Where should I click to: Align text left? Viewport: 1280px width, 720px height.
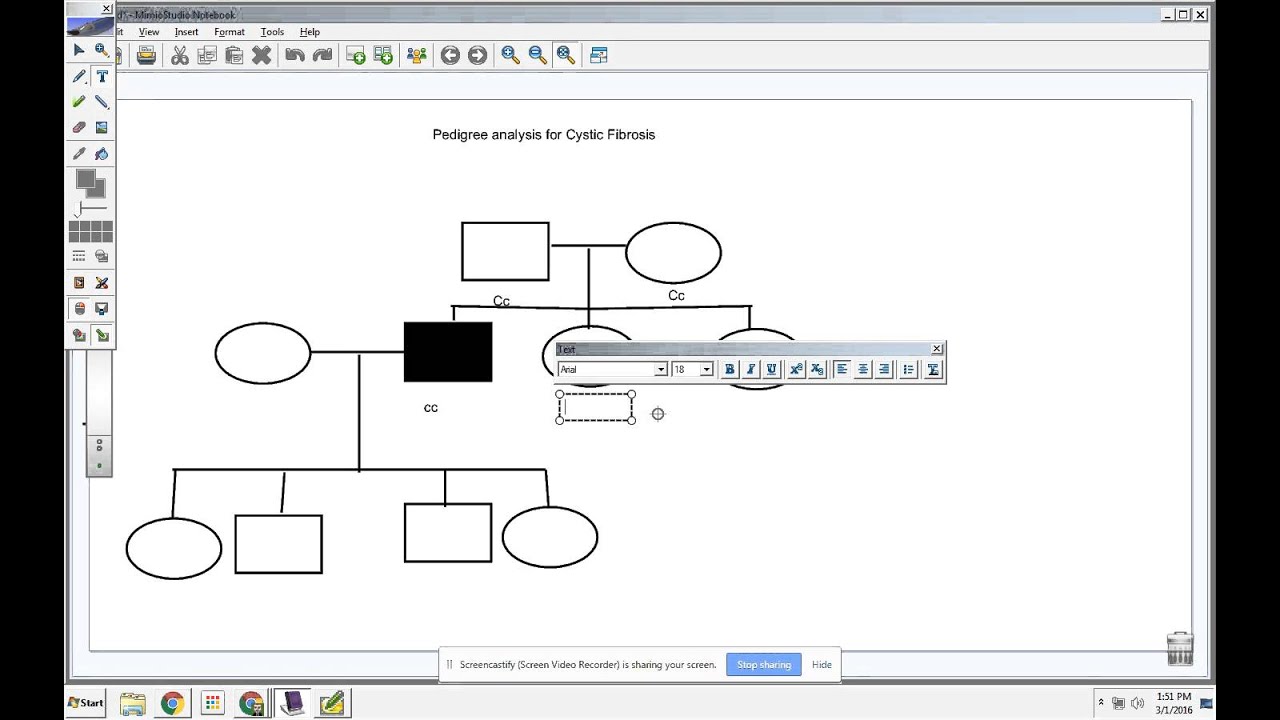pyautogui.click(x=842, y=369)
